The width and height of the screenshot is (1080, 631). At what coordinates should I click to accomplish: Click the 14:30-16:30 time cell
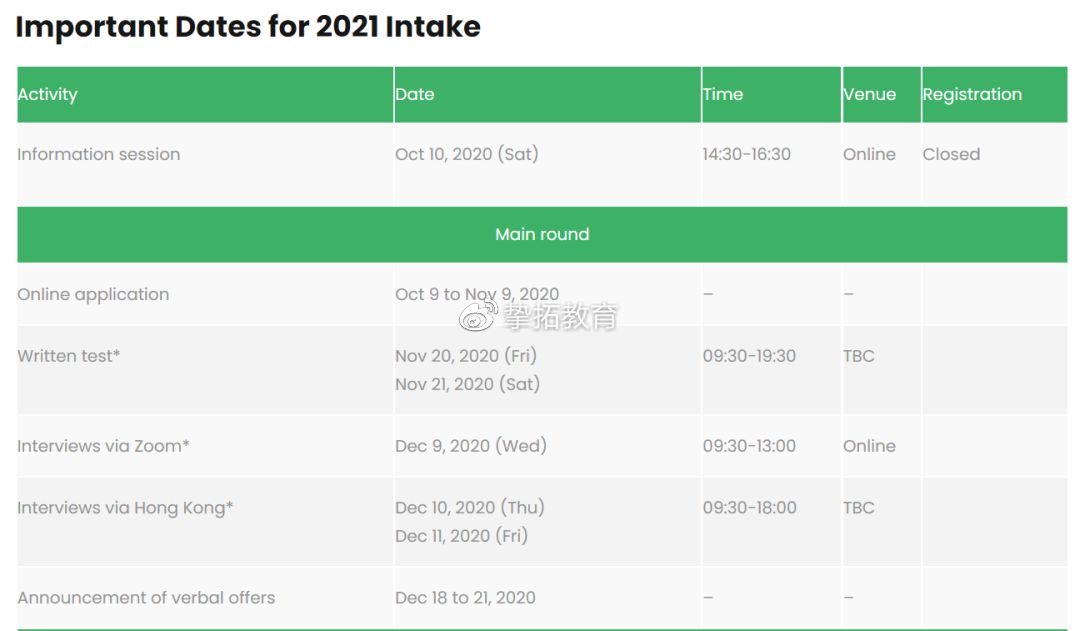tap(747, 154)
